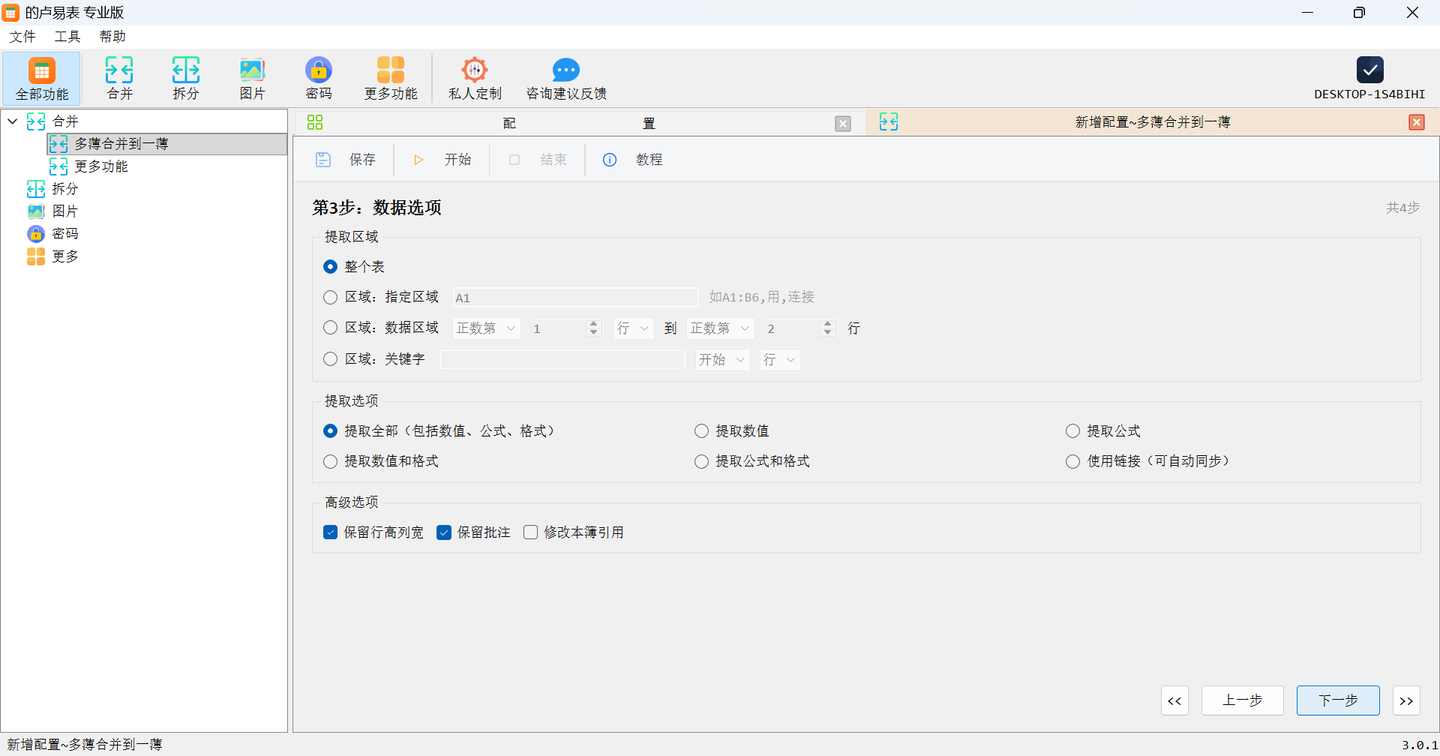Click the DESKTOP-1S4BIHI checkmark icon

click(1370, 70)
